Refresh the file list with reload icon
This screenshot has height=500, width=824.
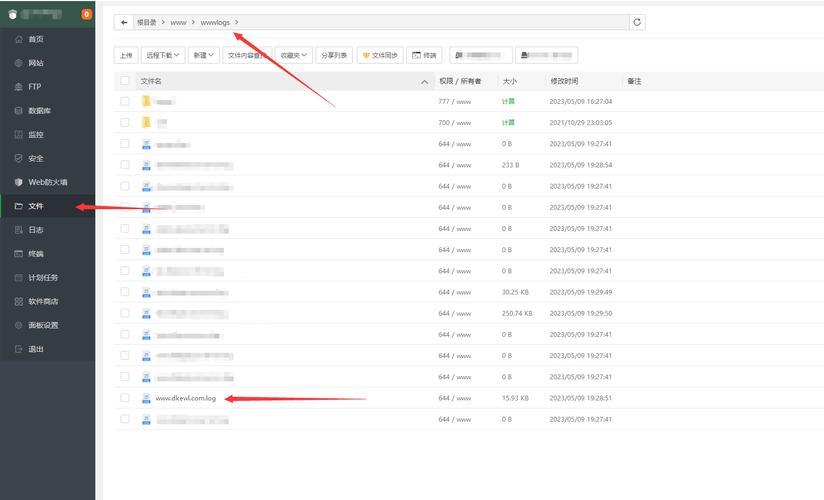click(637, 22)
